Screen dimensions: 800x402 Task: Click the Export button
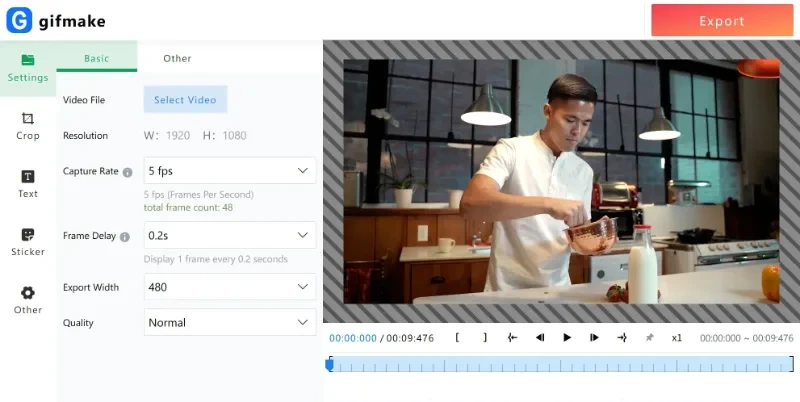(x=722, y=20)
